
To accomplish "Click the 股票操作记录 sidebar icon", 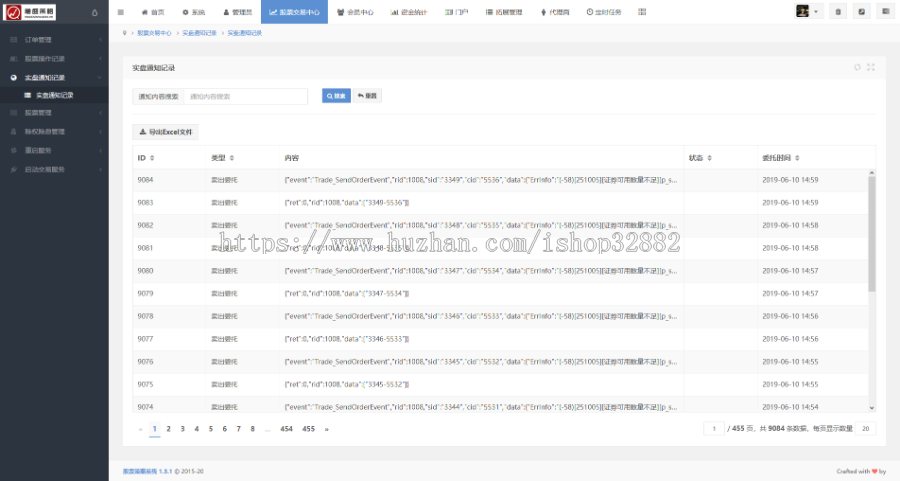I will (14, 59).
